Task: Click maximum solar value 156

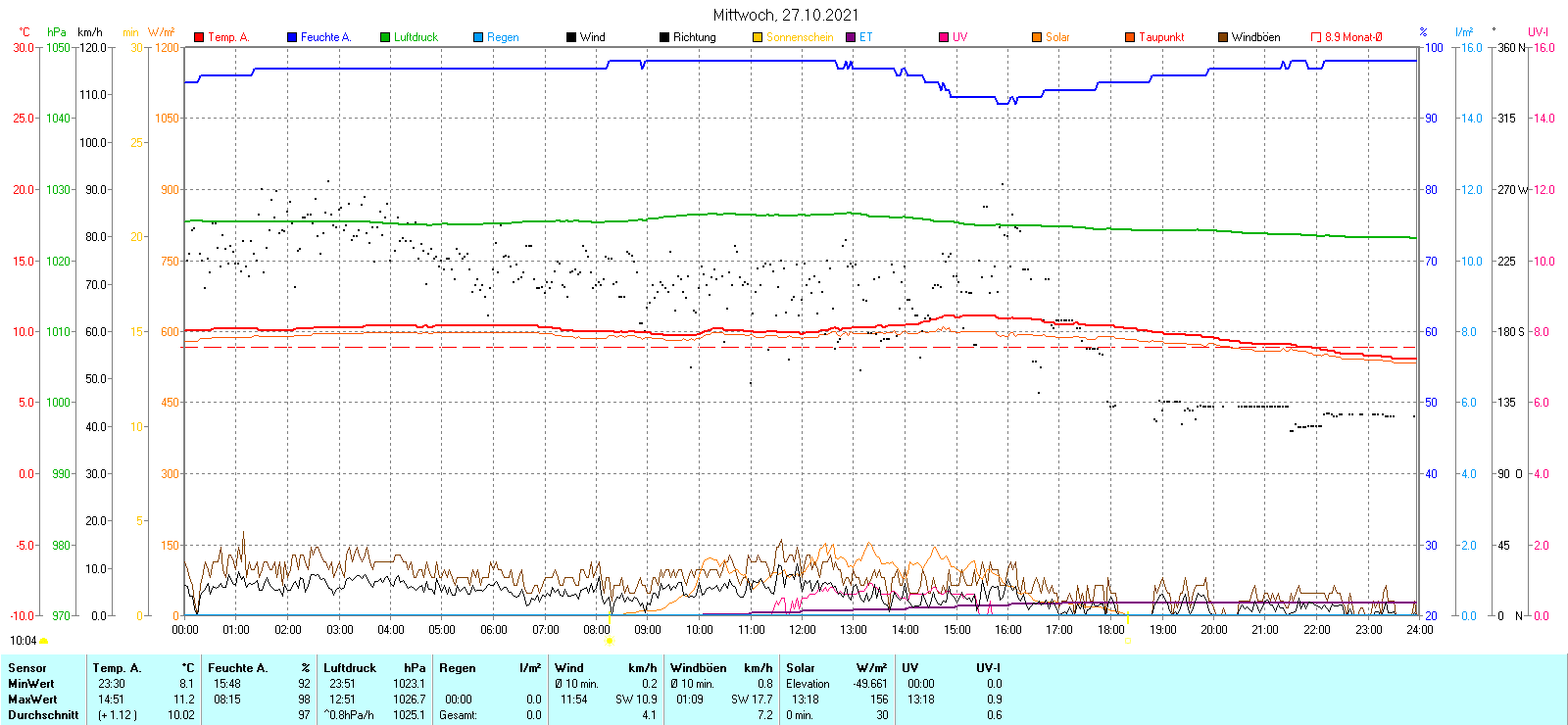Action: click(x=879, y=700)
